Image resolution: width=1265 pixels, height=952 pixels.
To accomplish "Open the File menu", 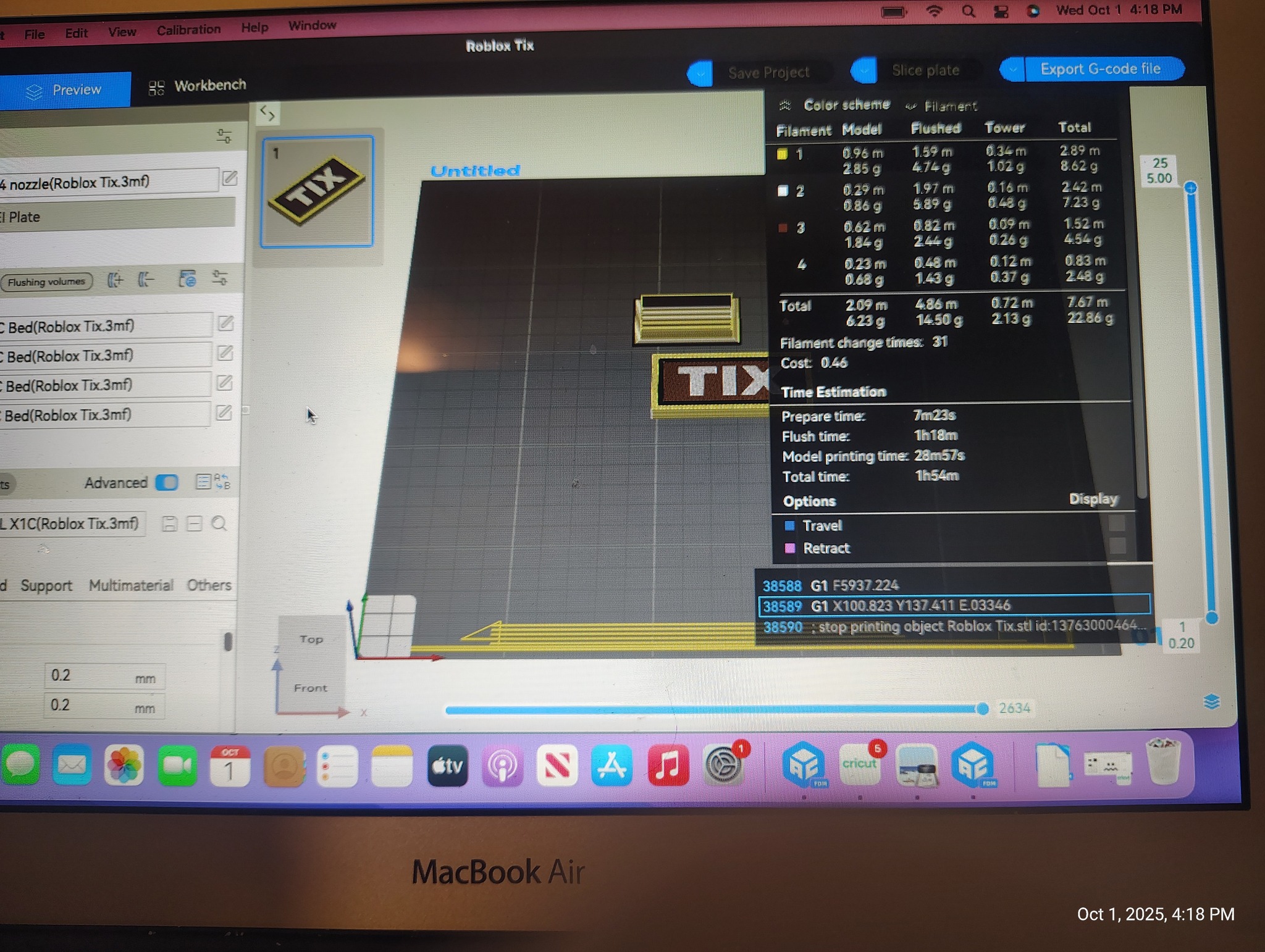I will tap(35, 34).
